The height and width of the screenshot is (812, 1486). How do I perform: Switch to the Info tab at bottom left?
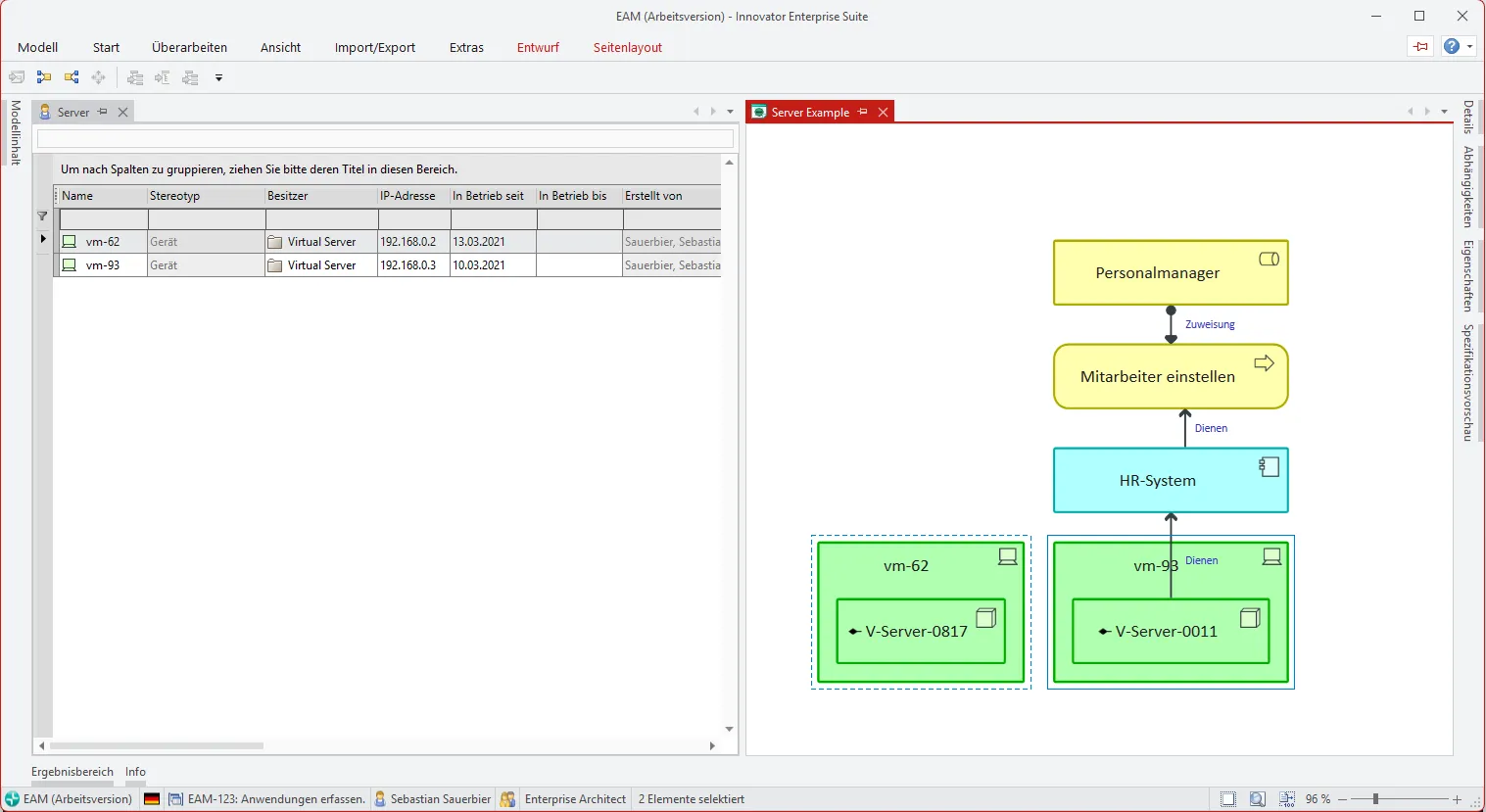135,772
